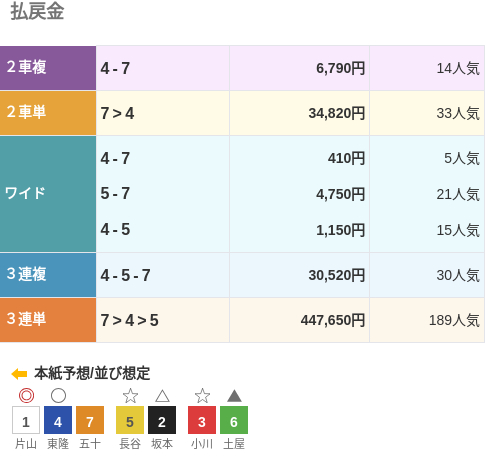Click the 7>4>5 trifecta combination
This screenshot has width=485, height=468.
click(130, 320)
